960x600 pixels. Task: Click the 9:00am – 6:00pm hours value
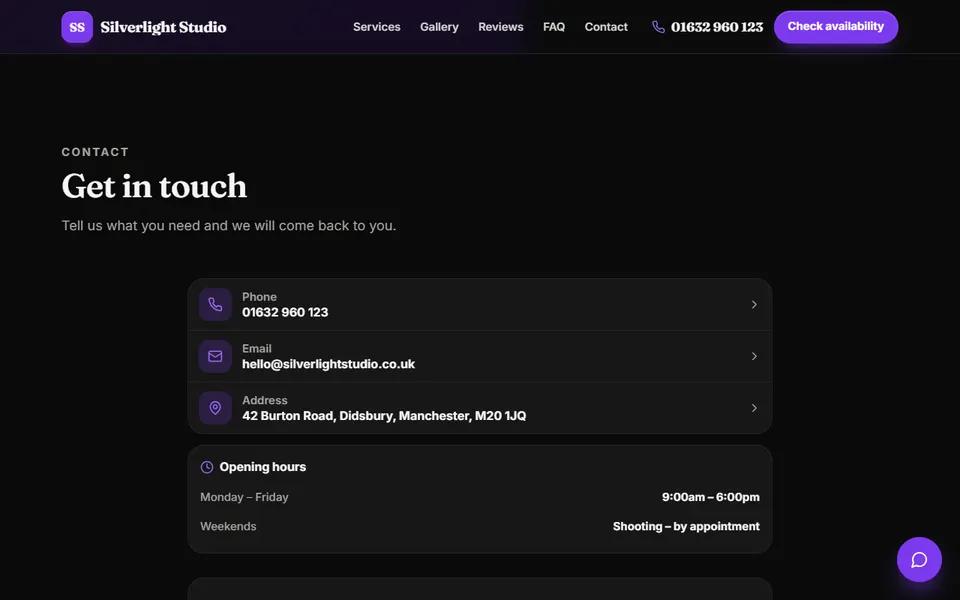tap(711, 497)
